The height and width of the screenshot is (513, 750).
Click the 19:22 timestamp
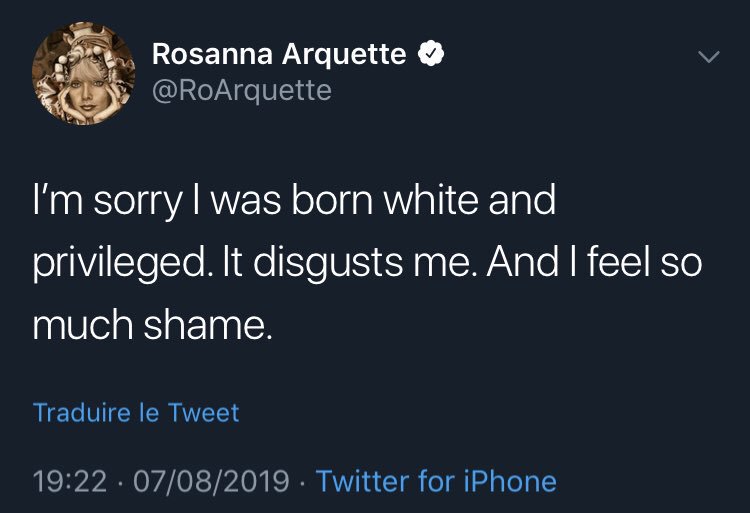coord(70,481)
